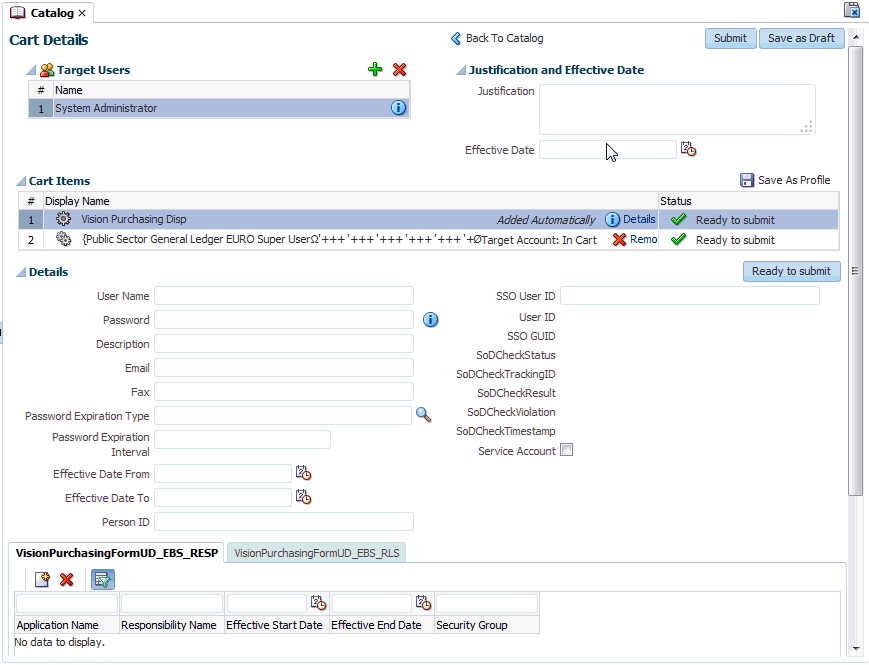Click green check status icon on row 1
This screenshot has width=869, height=665.
point(678,219)
